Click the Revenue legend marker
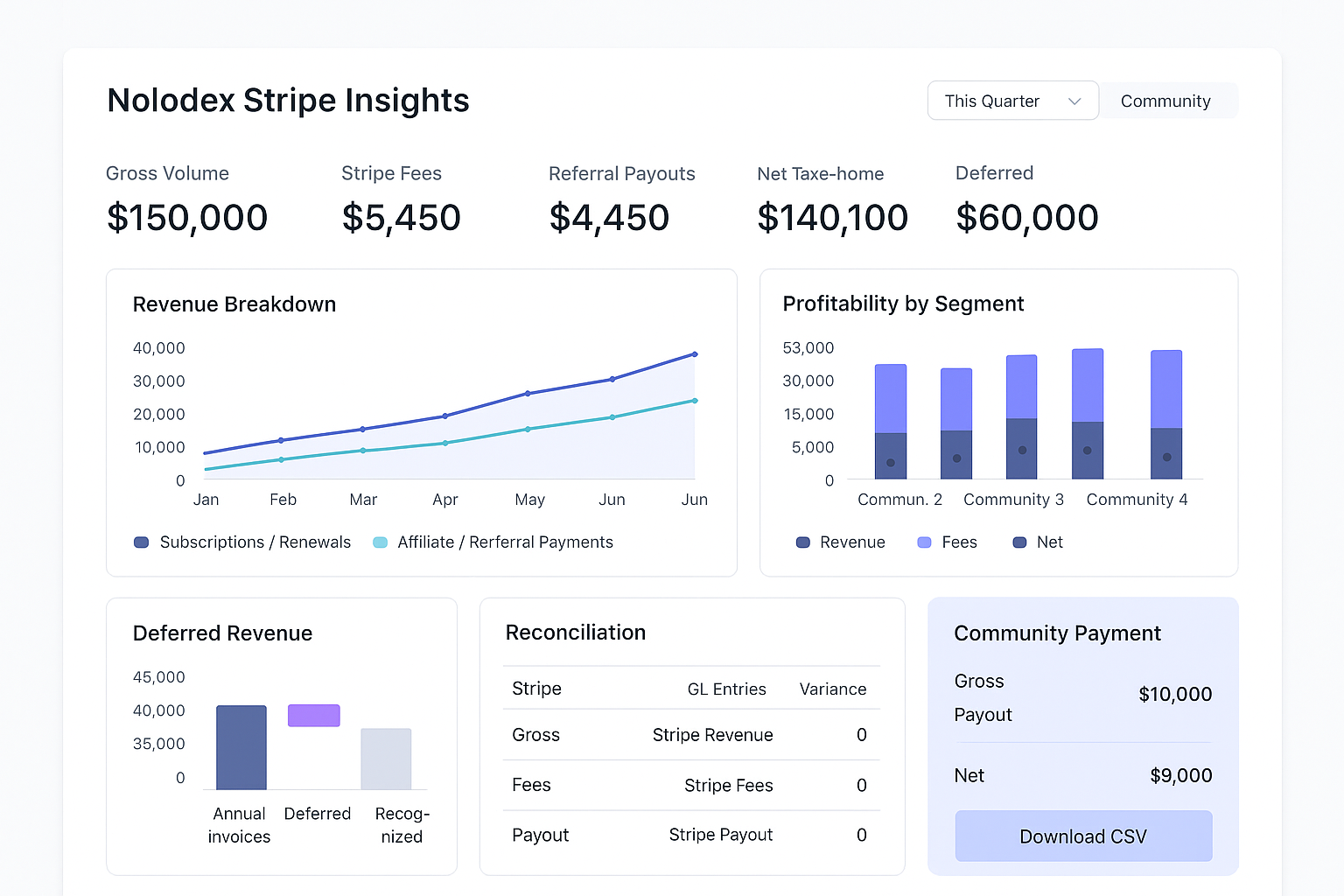 click(x=802, y=542)
